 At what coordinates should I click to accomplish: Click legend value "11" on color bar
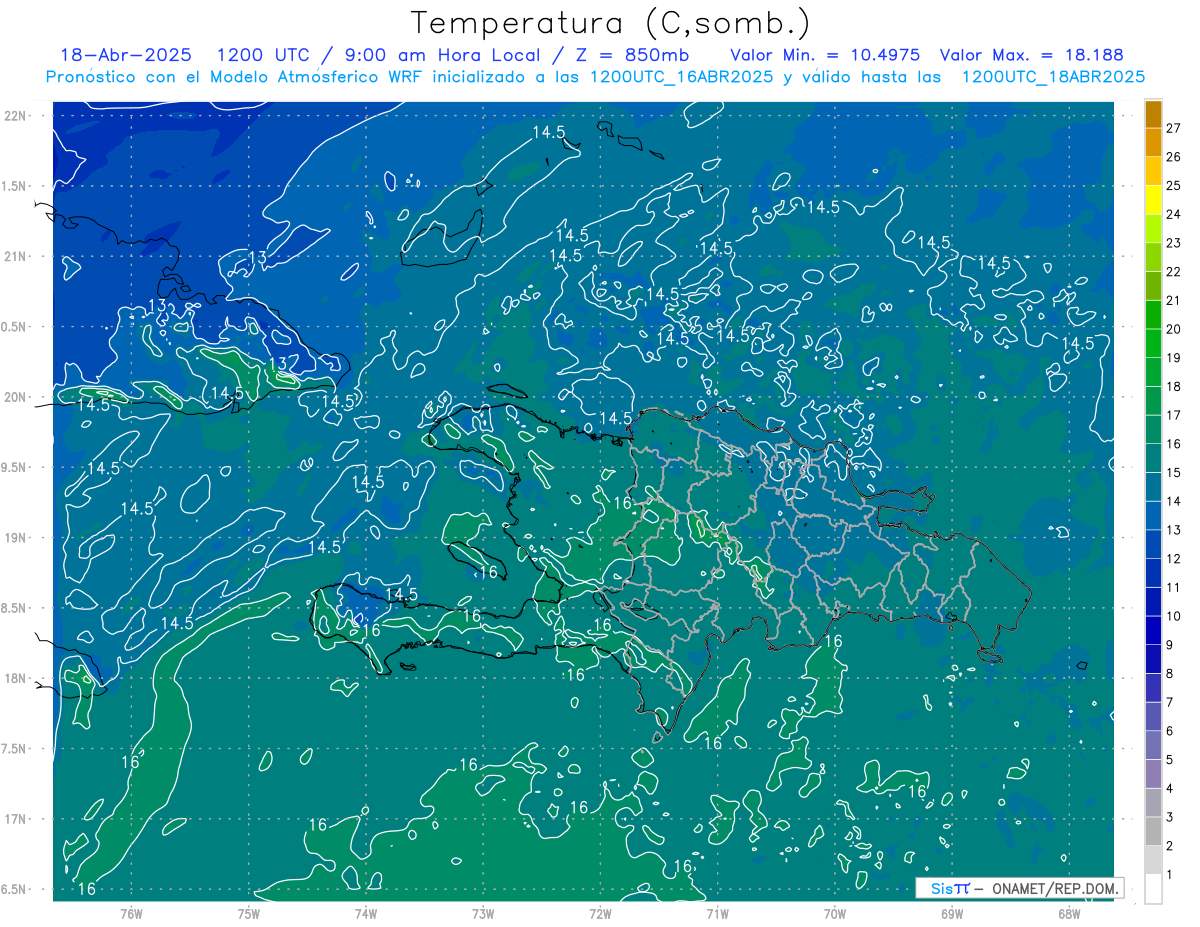pyautogui.click(x=1174, y=588)
